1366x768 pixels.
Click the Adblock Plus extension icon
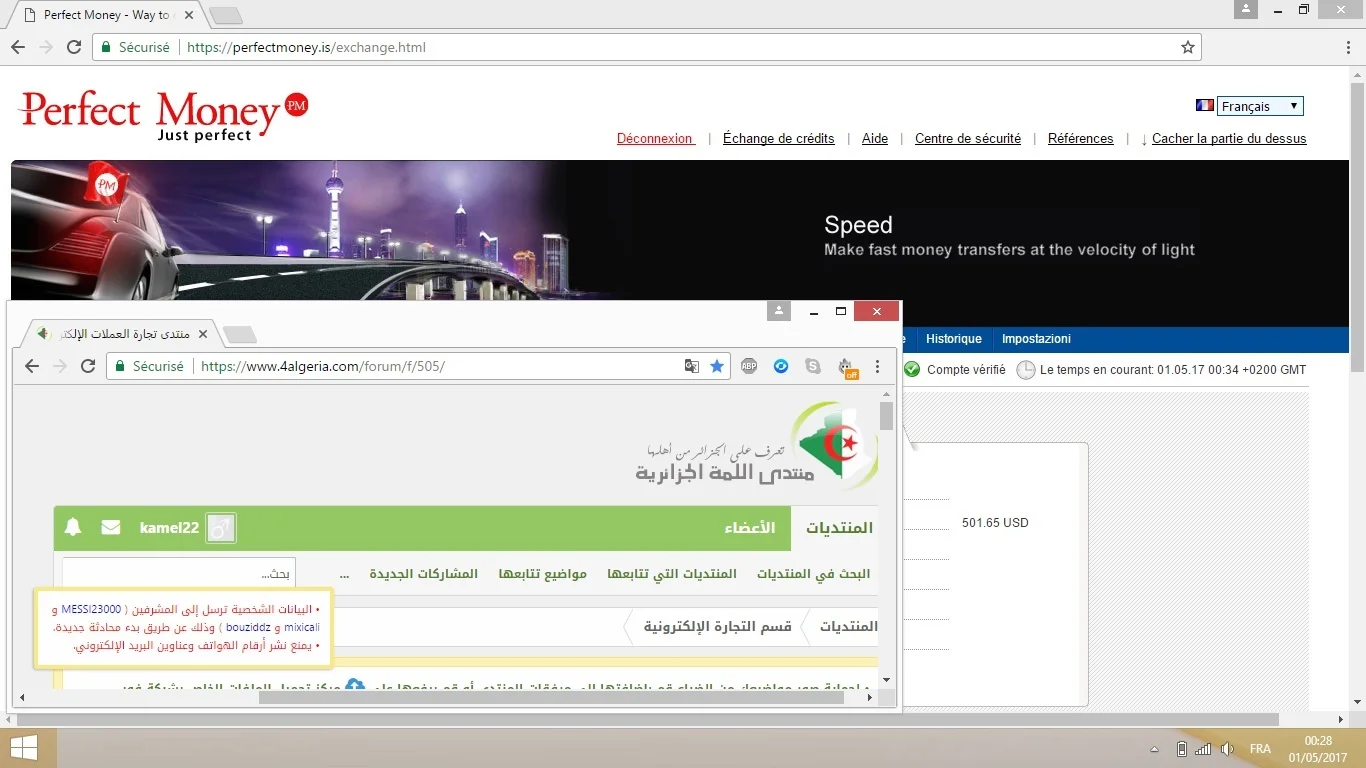[x=749, y=366]
